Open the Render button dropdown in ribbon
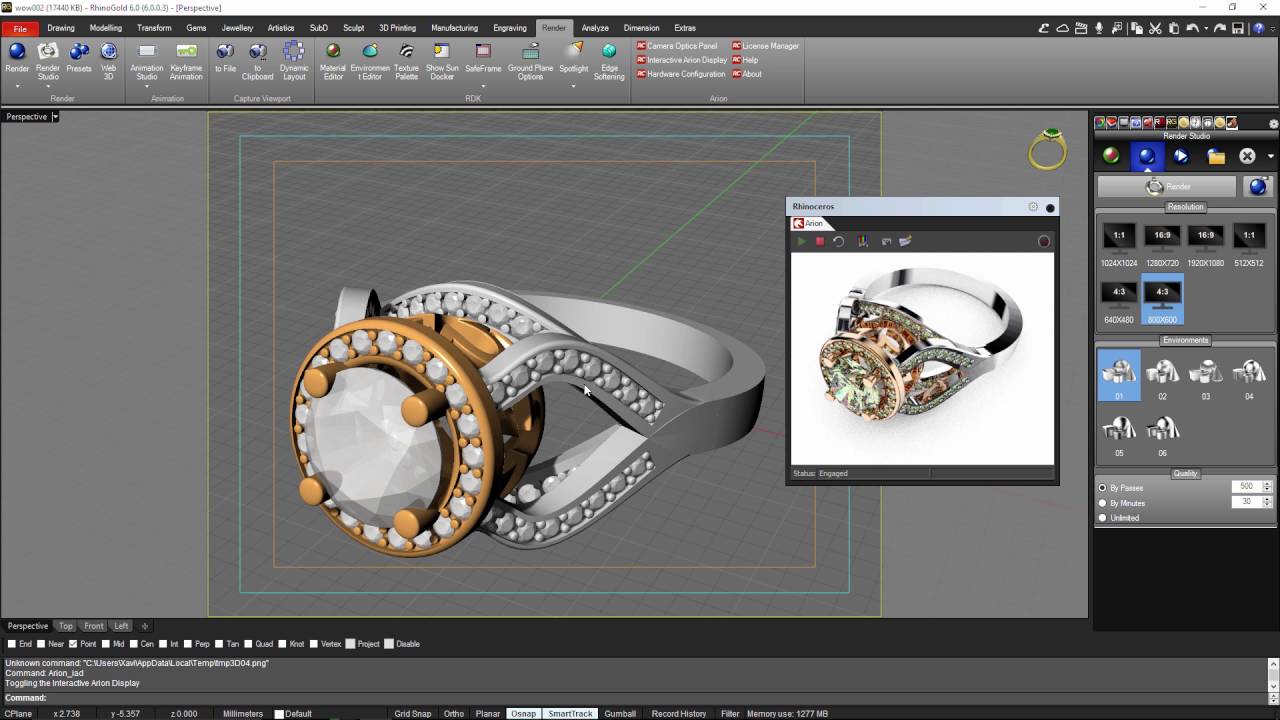Viewport: 1280px width, 720px height. (17, 86)
